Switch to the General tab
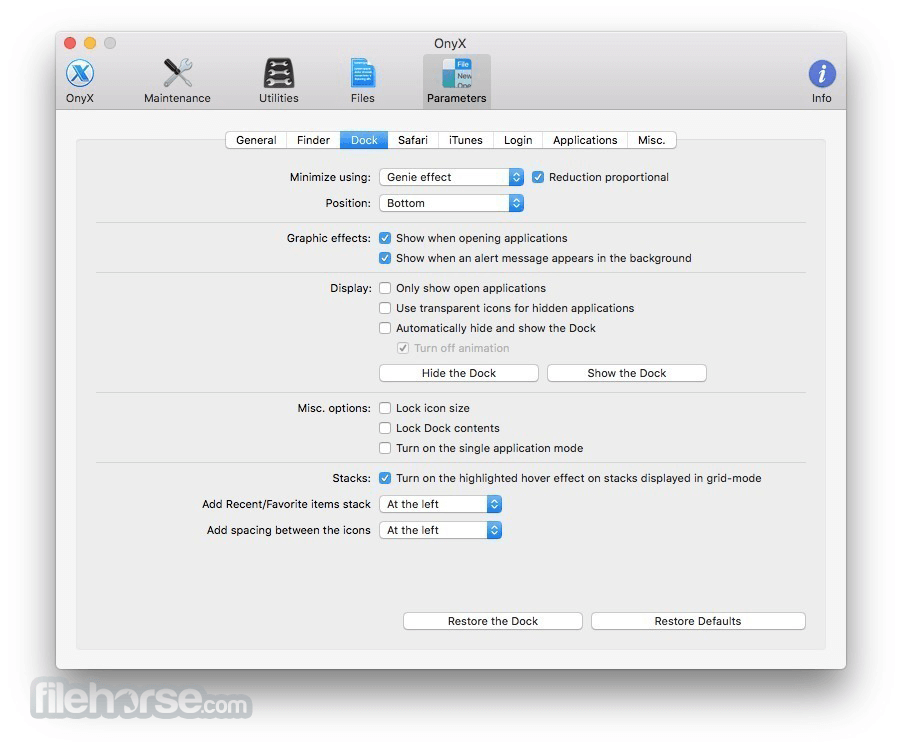Screen dimensions: 902x749 (256, 140)
